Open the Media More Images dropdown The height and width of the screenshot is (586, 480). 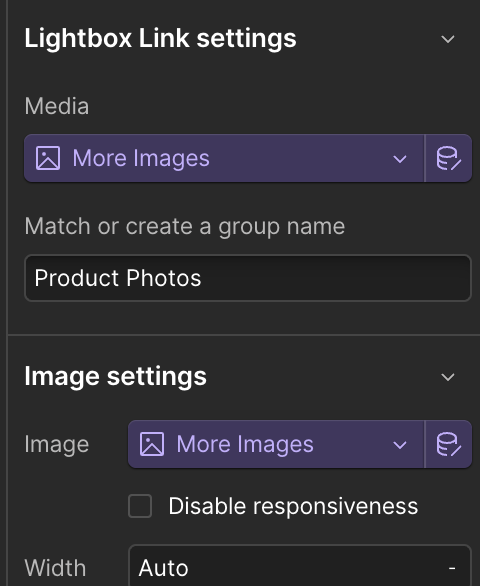click(x=224, y=158)
